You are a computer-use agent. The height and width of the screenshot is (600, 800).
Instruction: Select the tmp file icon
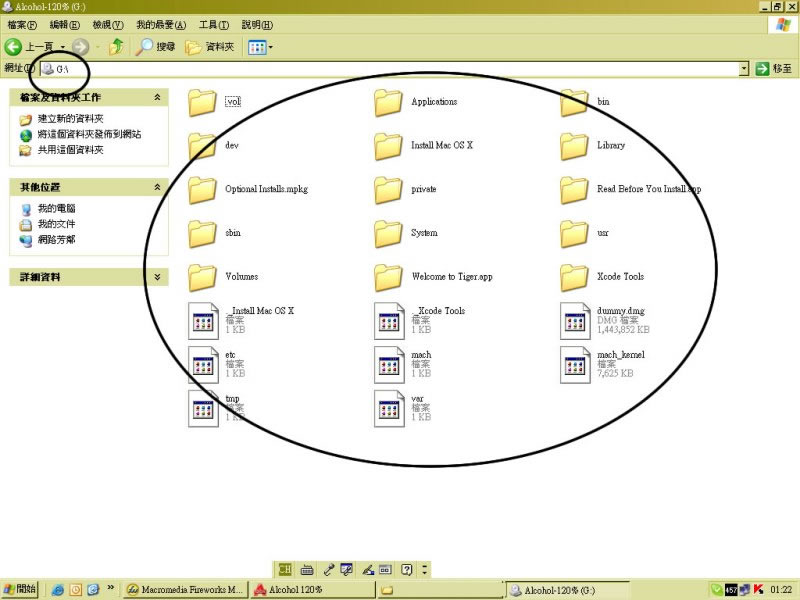(x=203, y=409)
